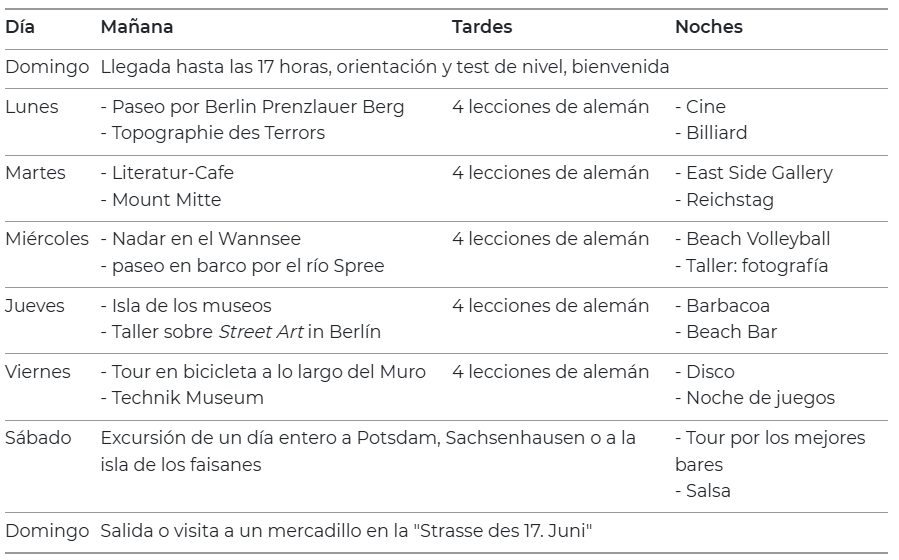899x560 pixels.
Task: Click "Beach Volleyball" evening activity
Action: 758,239
